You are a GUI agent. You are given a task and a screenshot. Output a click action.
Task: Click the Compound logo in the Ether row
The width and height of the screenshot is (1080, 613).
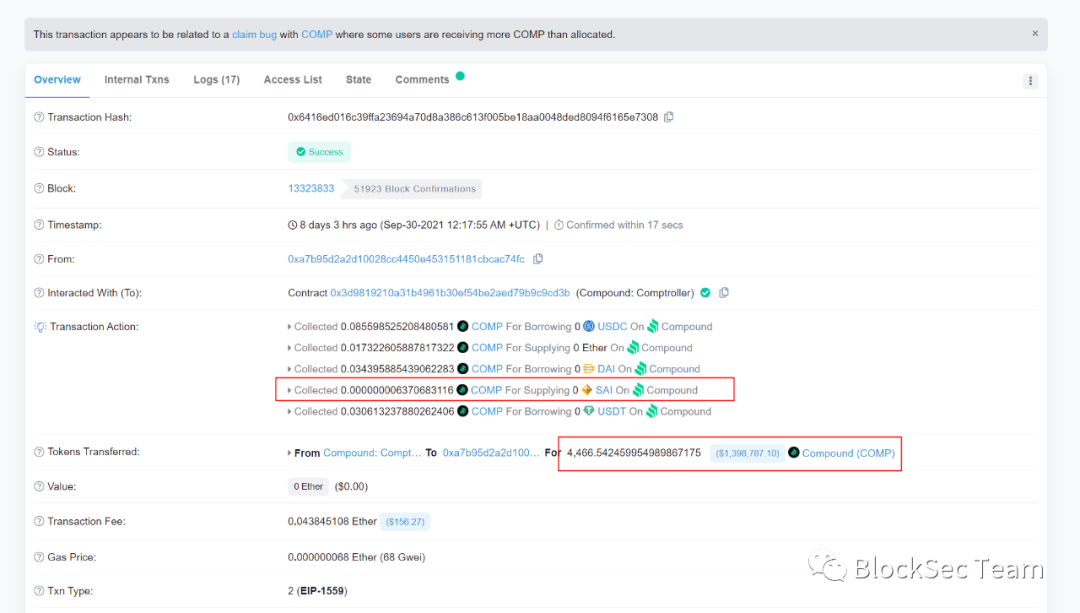pyautogui.click(x=633, y=348)
